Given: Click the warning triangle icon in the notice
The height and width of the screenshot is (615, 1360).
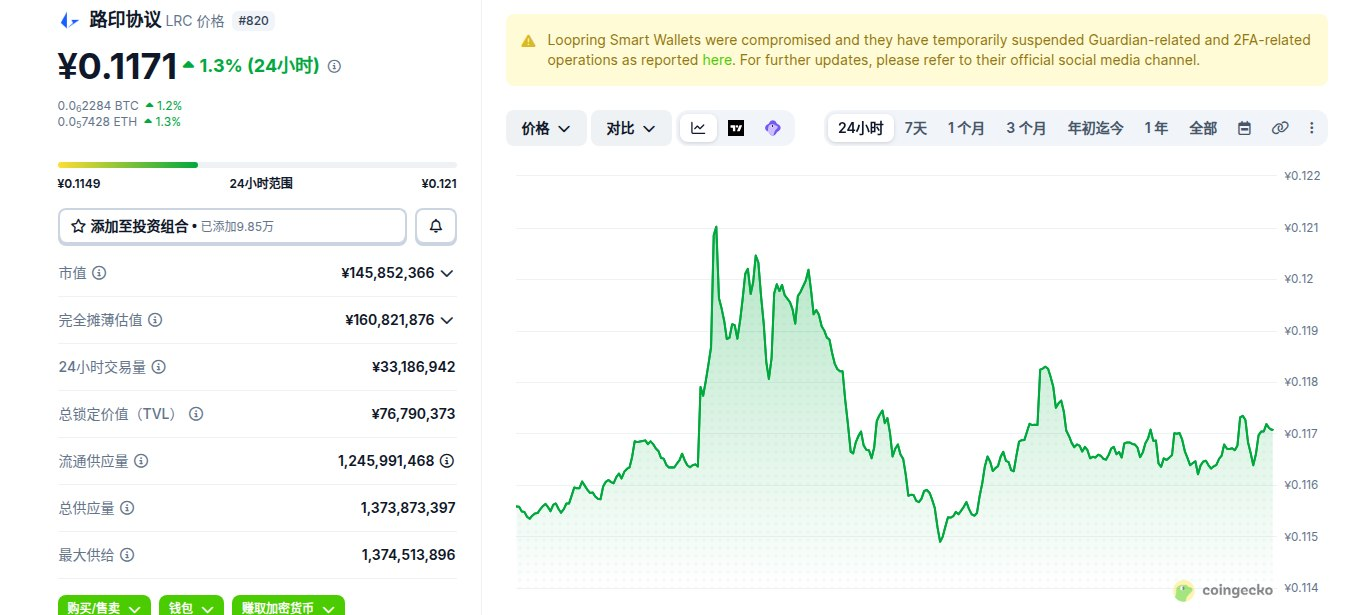Looking at the screenshot, I should pyautogui.click(x=528, y=41).
